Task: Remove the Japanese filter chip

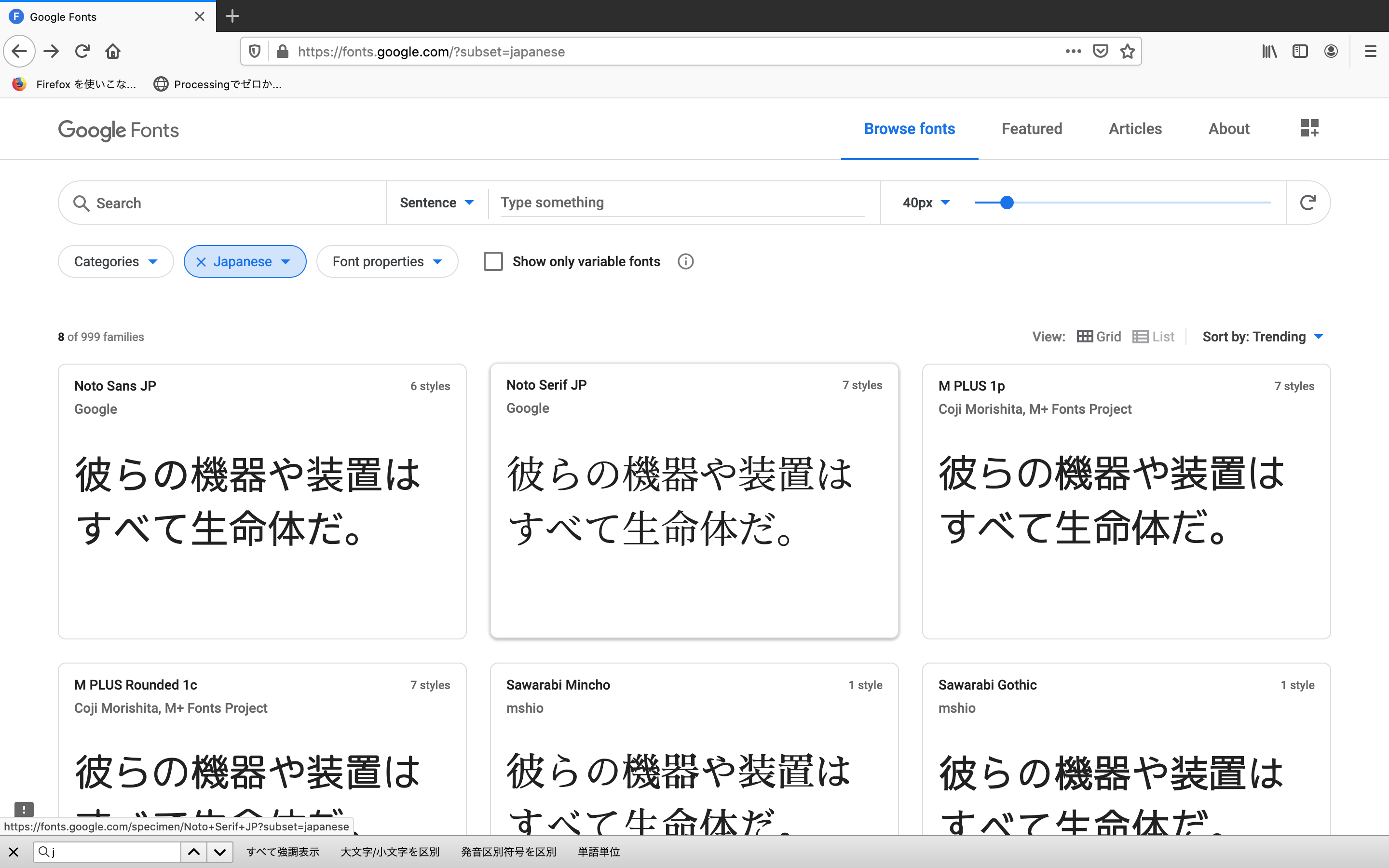Action: tap(200, 261)
